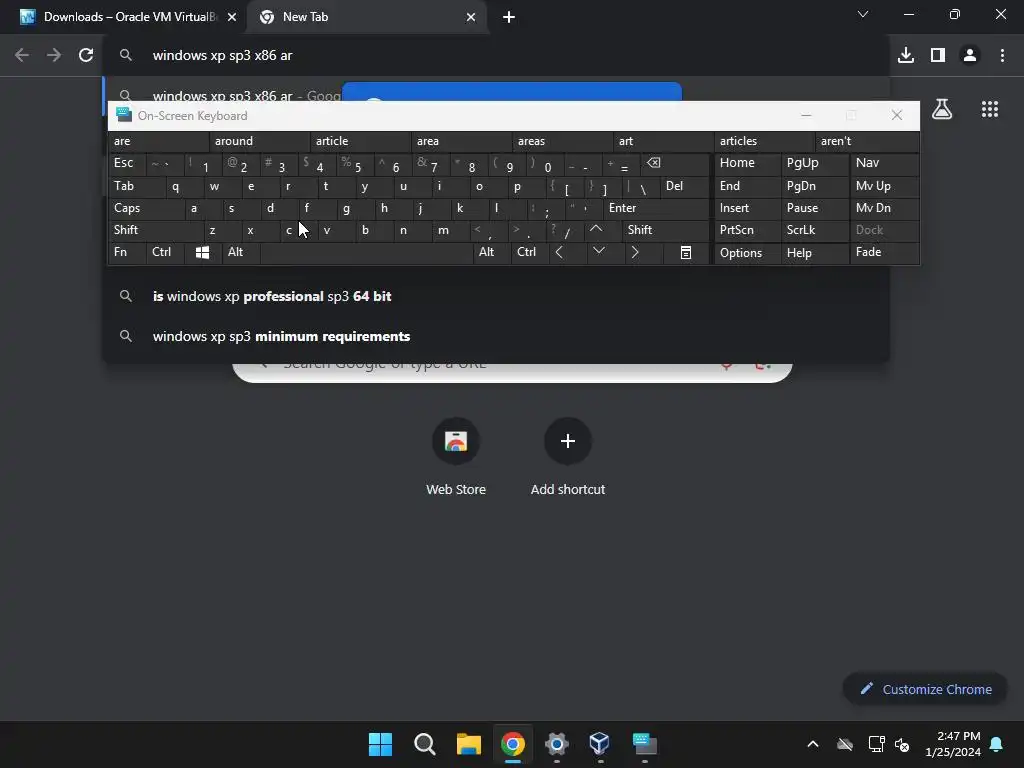Click the Add shortcut tile
1024x768 pixels.
pos(568,458)
